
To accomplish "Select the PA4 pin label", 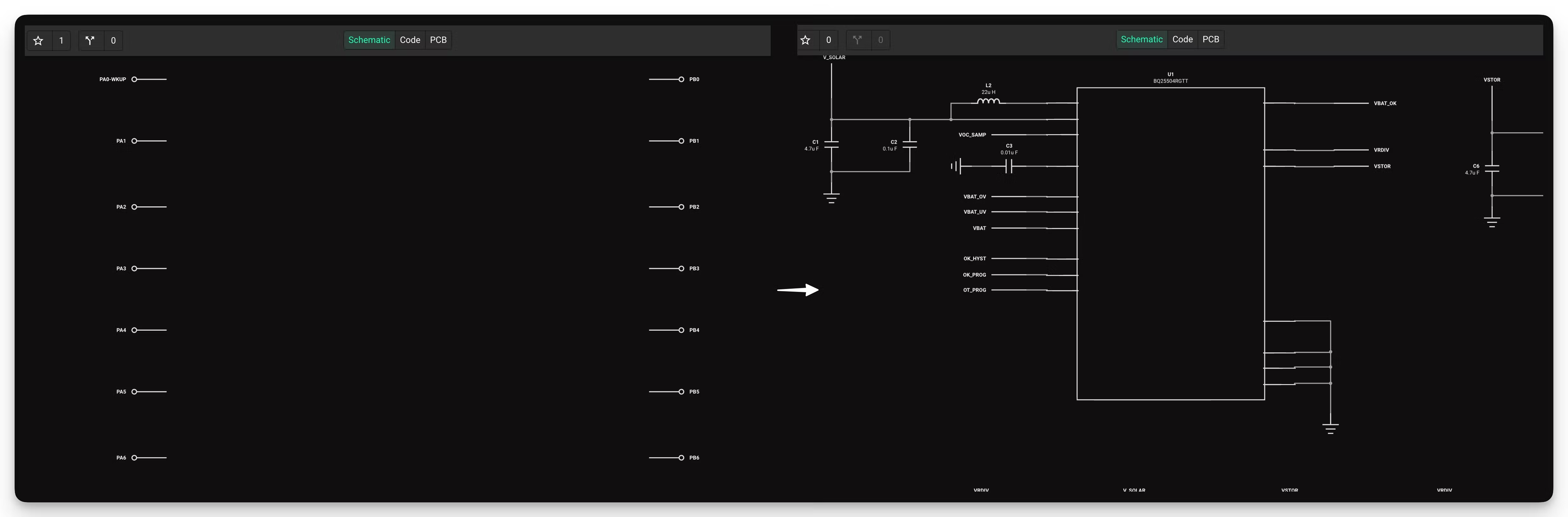I will 121,330.
